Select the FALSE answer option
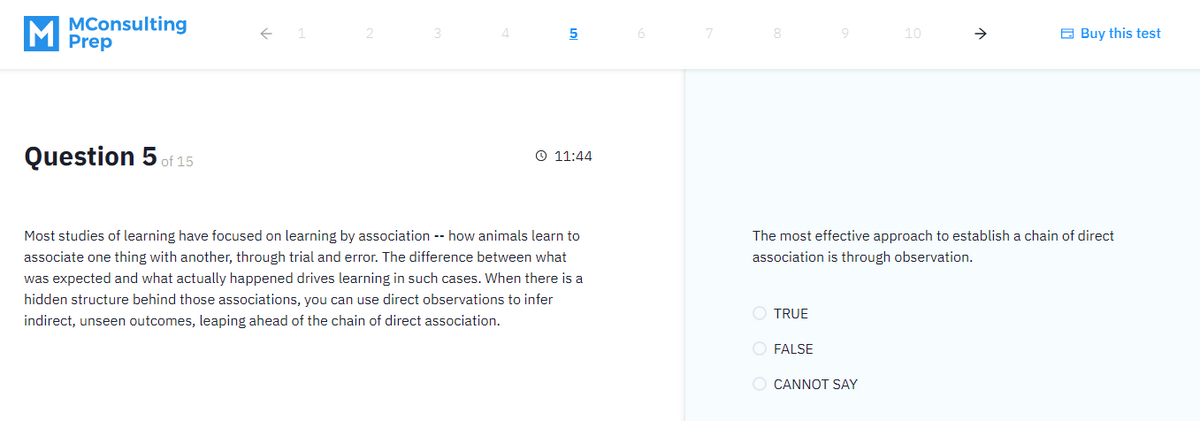Image resolution: width=1200 pixels, height=421 pixels. 760,349
